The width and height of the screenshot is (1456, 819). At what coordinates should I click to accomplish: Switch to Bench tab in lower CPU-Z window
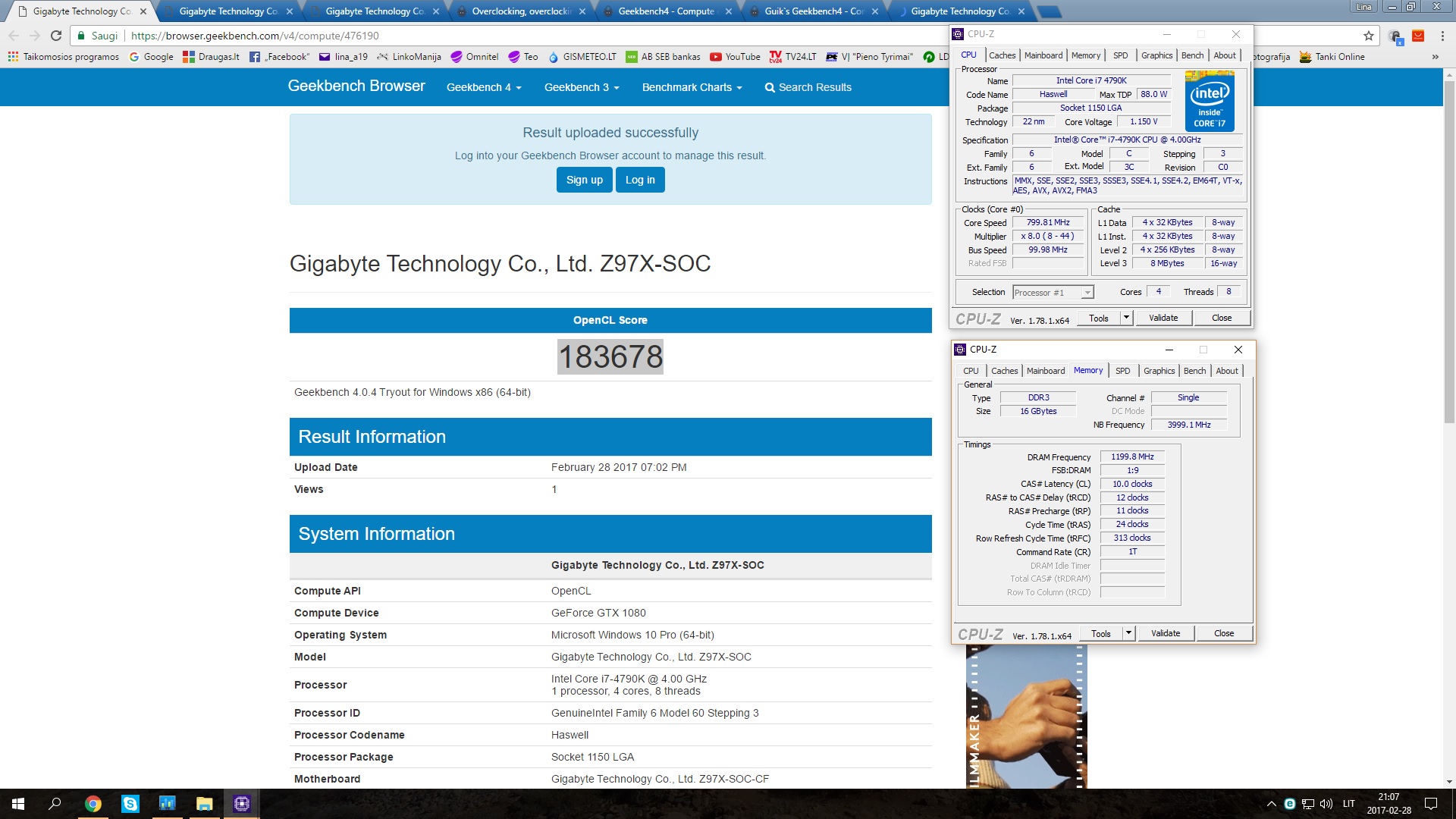1194,371
